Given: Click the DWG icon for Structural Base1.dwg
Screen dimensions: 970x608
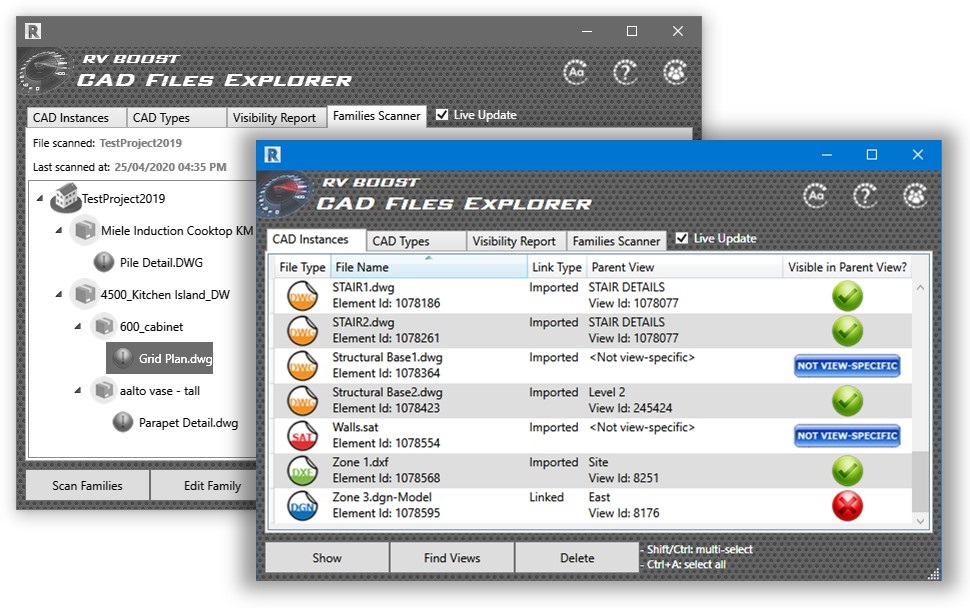Looking at the screenshot, I should click(x=303, y=366).
